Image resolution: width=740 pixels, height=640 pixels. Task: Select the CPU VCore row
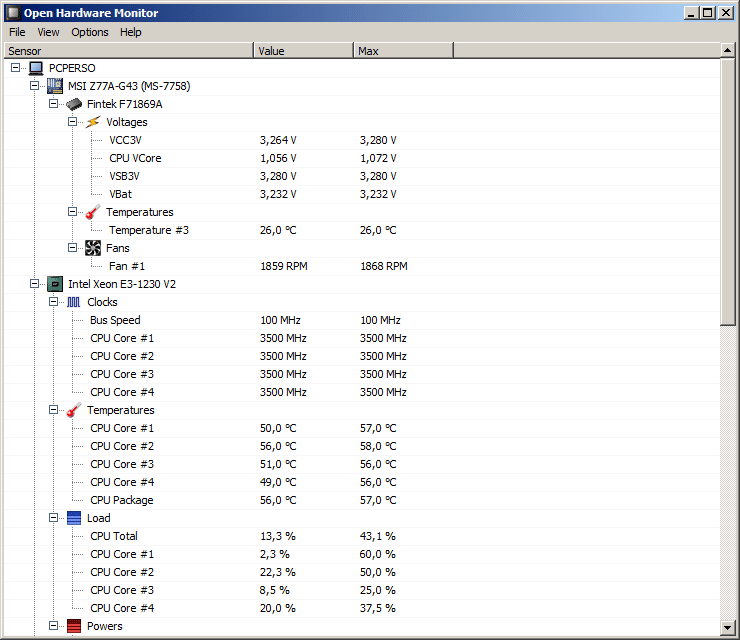[x=362, y=158]
